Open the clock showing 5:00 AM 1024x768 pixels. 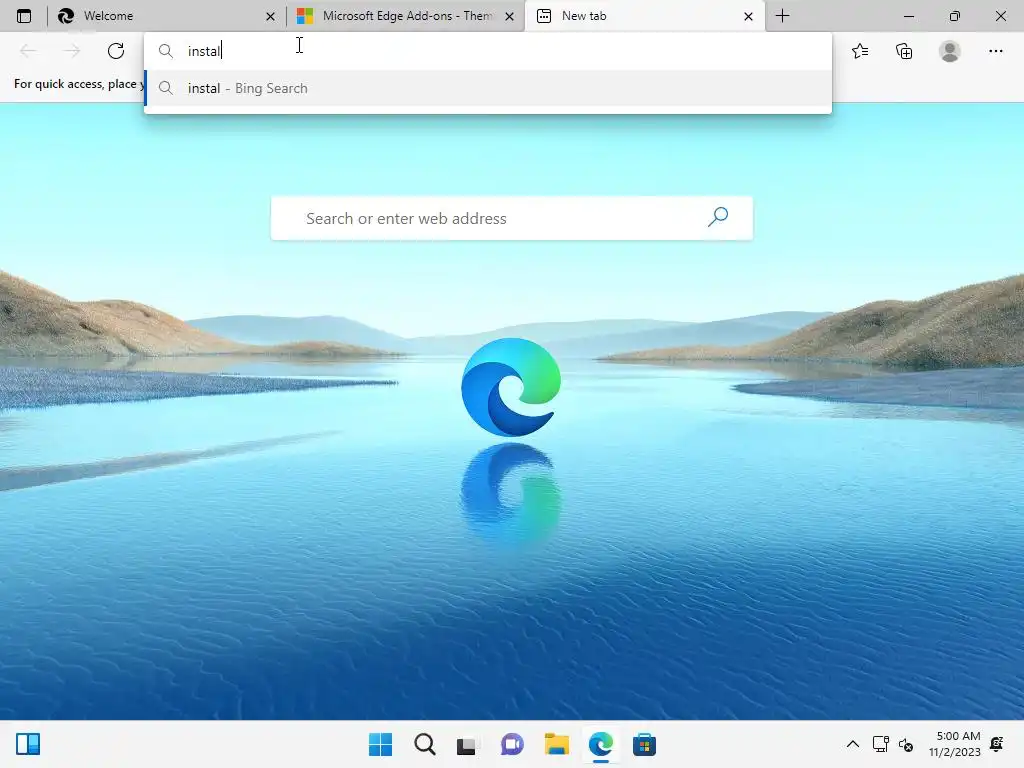(955, 744)
